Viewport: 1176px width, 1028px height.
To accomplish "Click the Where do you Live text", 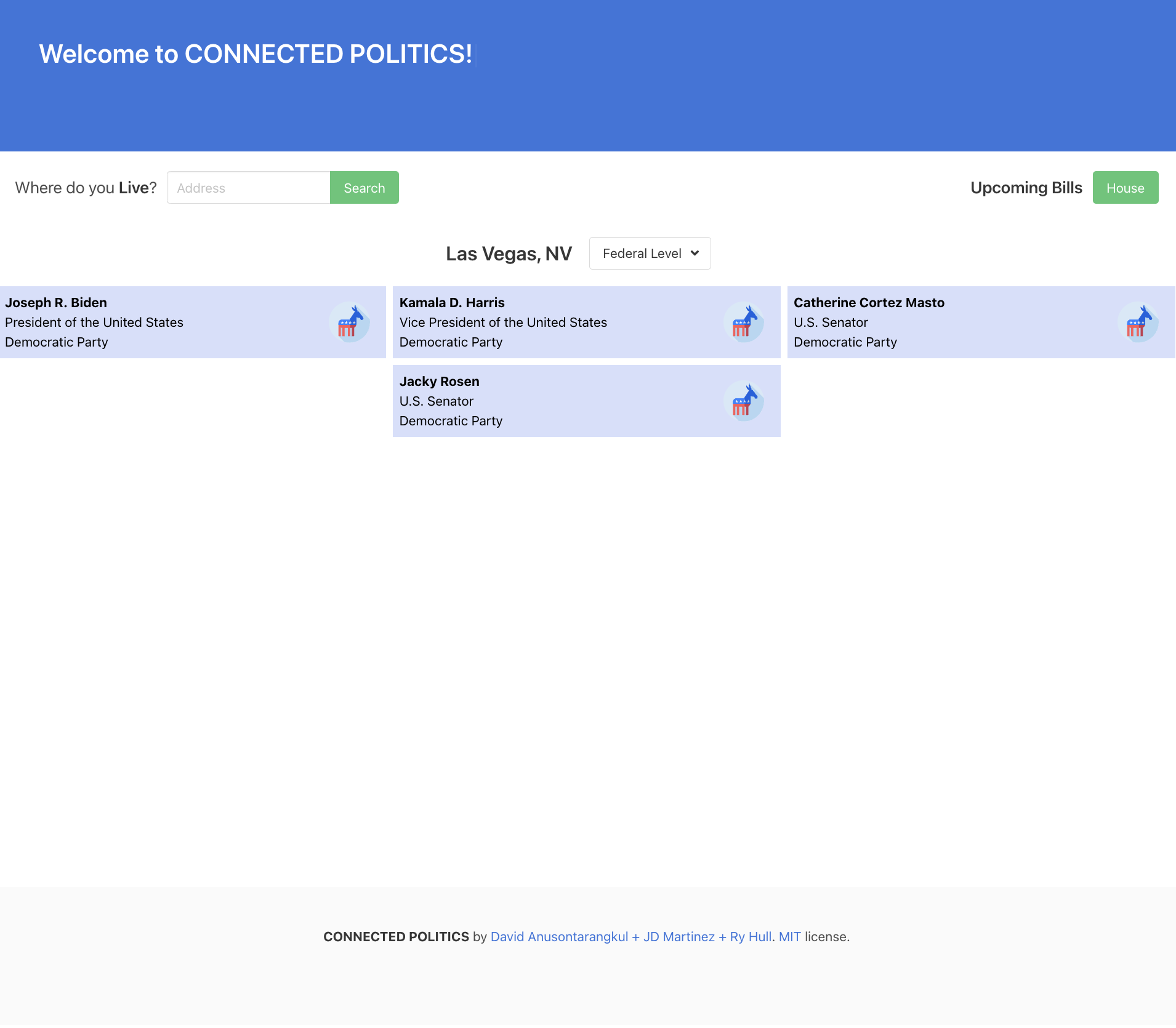I will pos(85,188).
